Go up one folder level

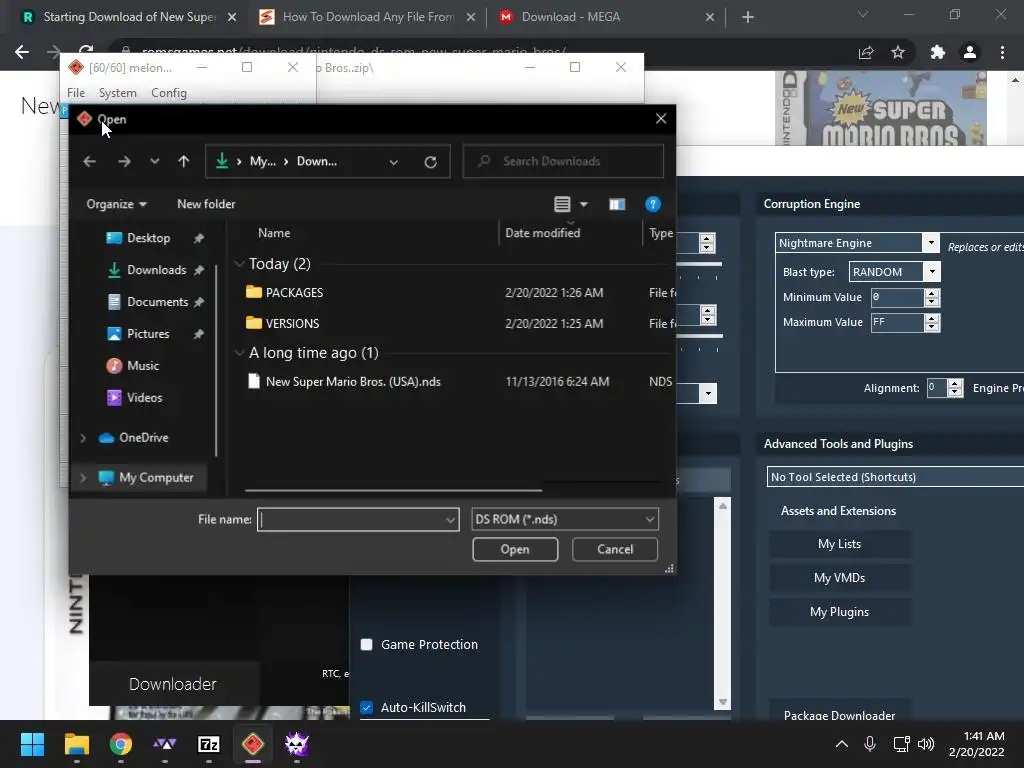[184, 161]
